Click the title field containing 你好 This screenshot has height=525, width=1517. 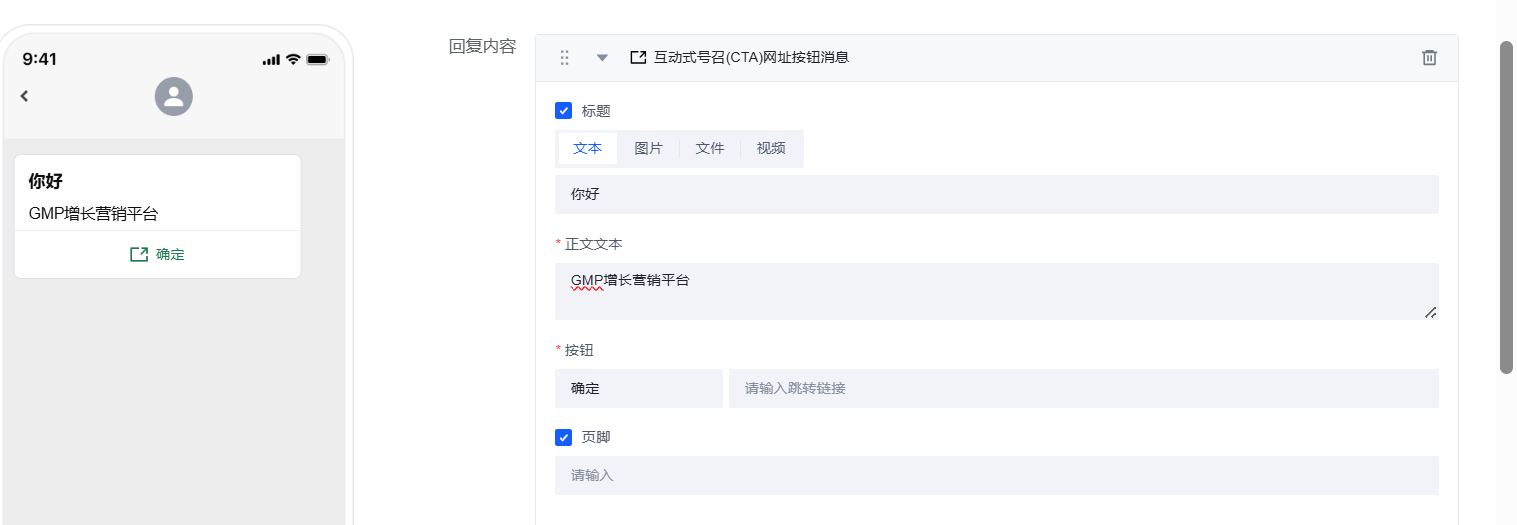[996, 195]
